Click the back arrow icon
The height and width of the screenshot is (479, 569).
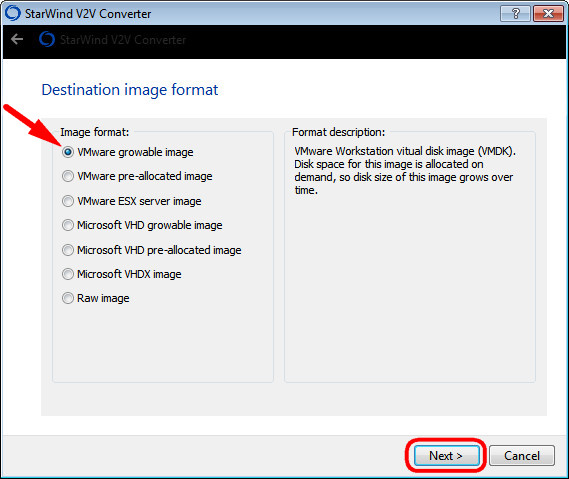[x=17, y=39]
